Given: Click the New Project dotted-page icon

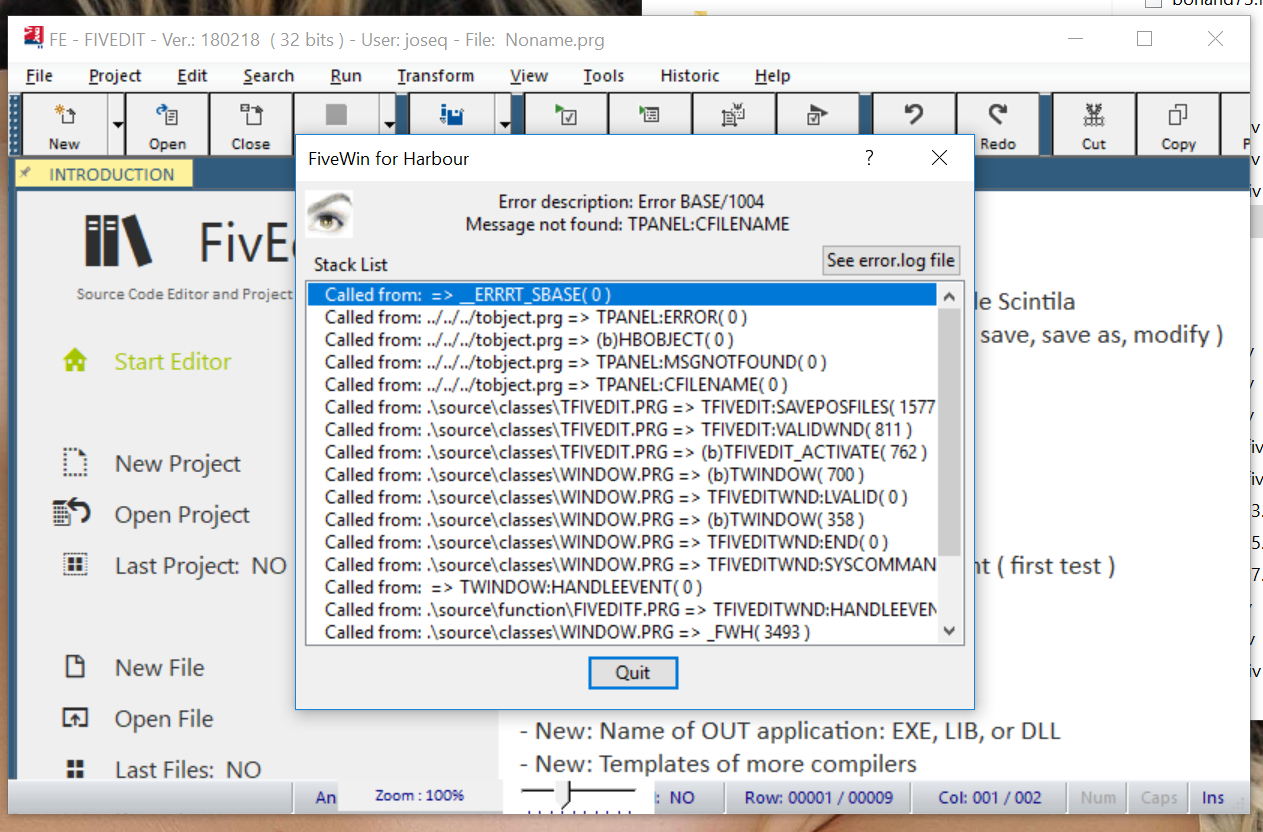Looking at the screenshot, I should coord(75,462).
